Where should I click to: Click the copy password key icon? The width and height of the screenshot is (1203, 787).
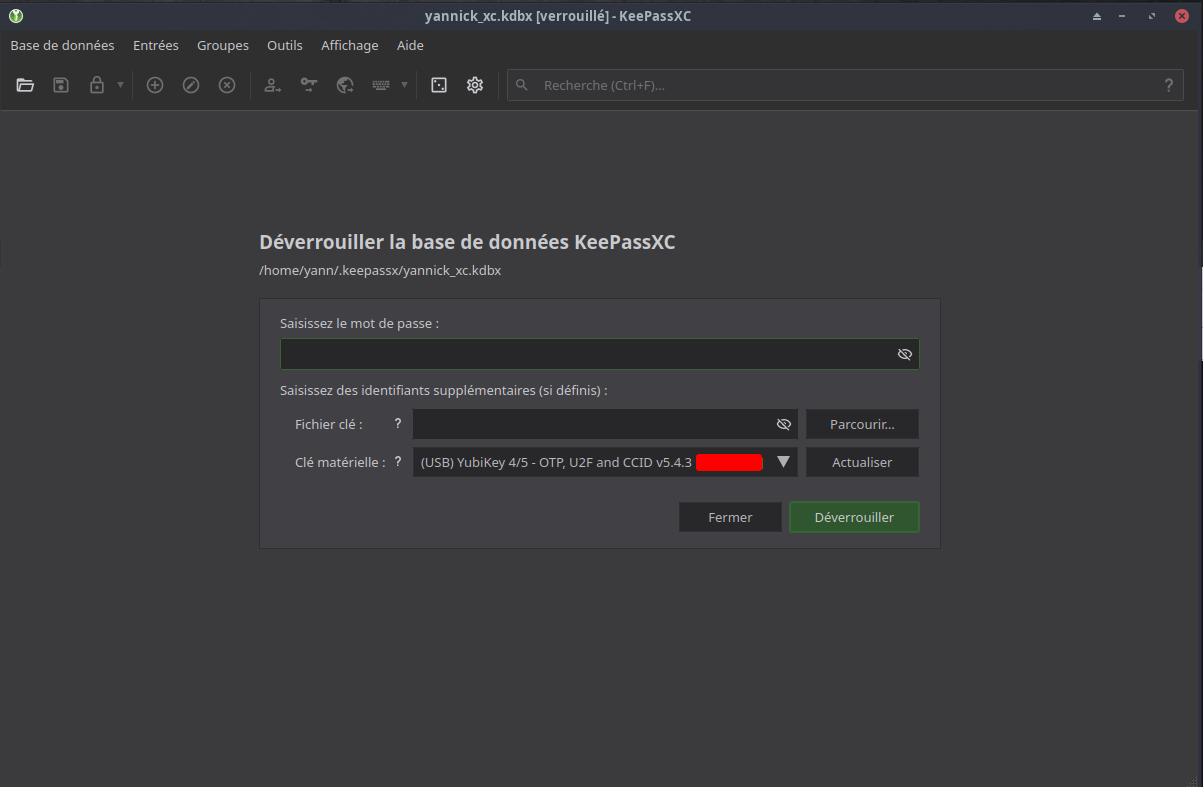click(309, 86)
